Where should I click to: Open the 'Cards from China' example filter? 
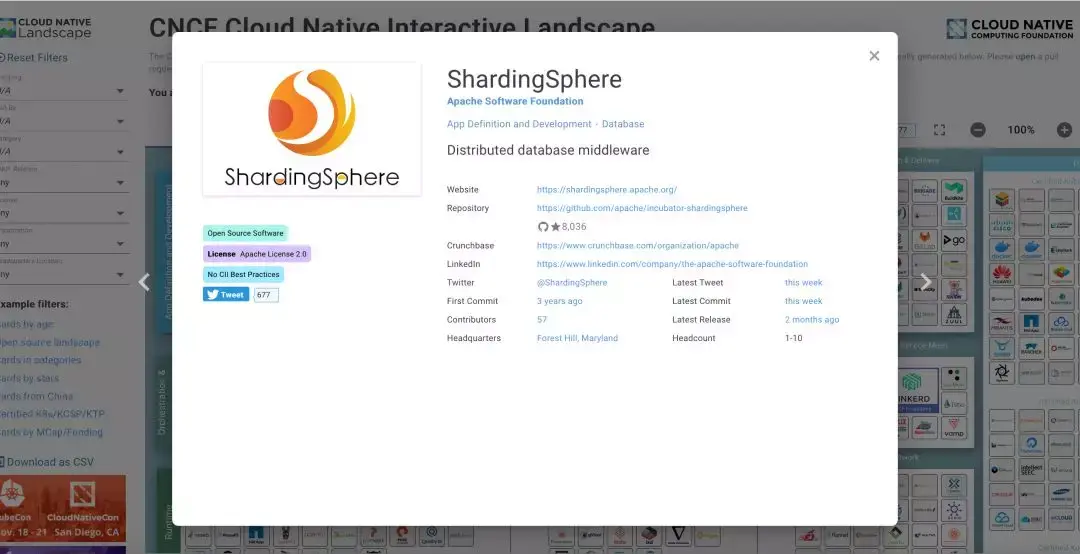pyautogui.click(x=37, y=396)
